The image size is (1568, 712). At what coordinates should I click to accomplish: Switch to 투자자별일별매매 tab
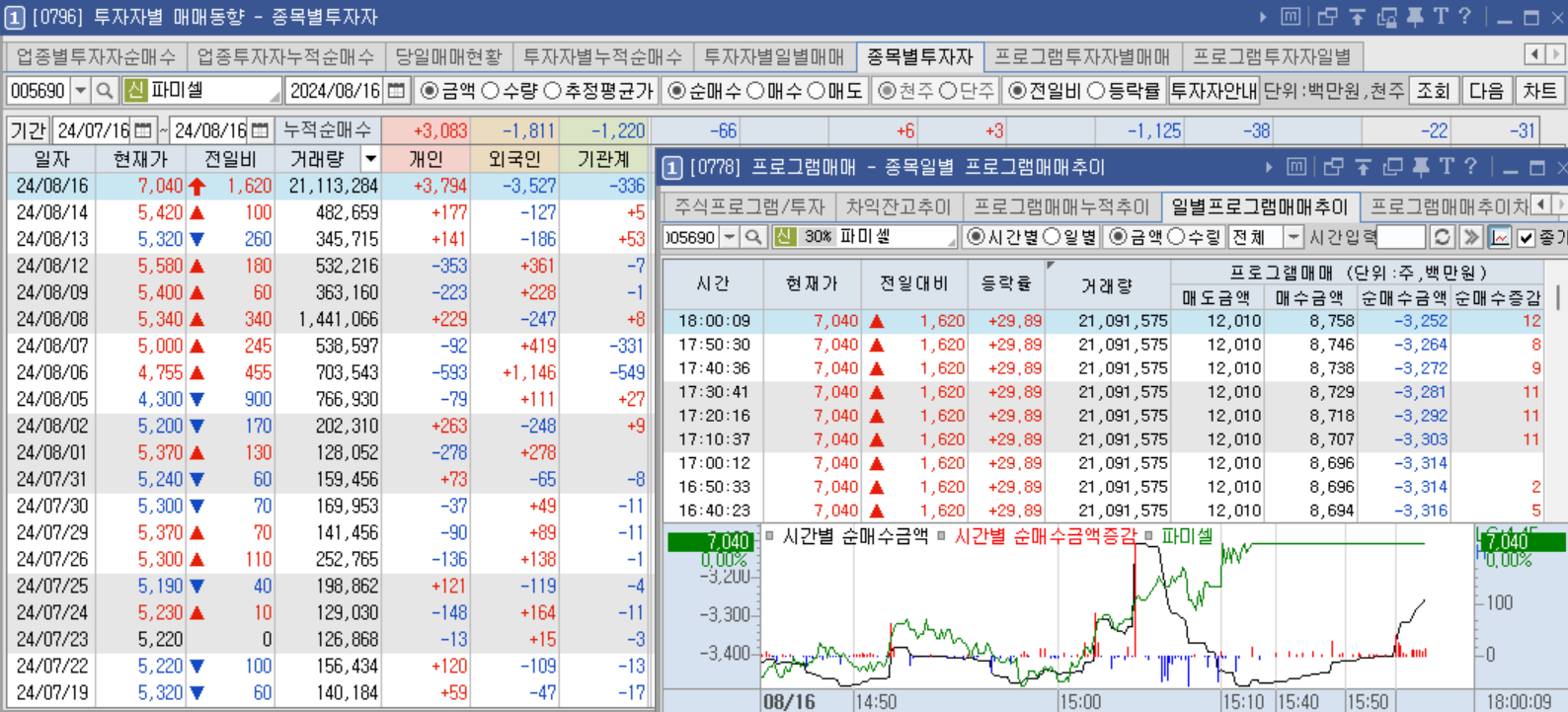[774, 57]
